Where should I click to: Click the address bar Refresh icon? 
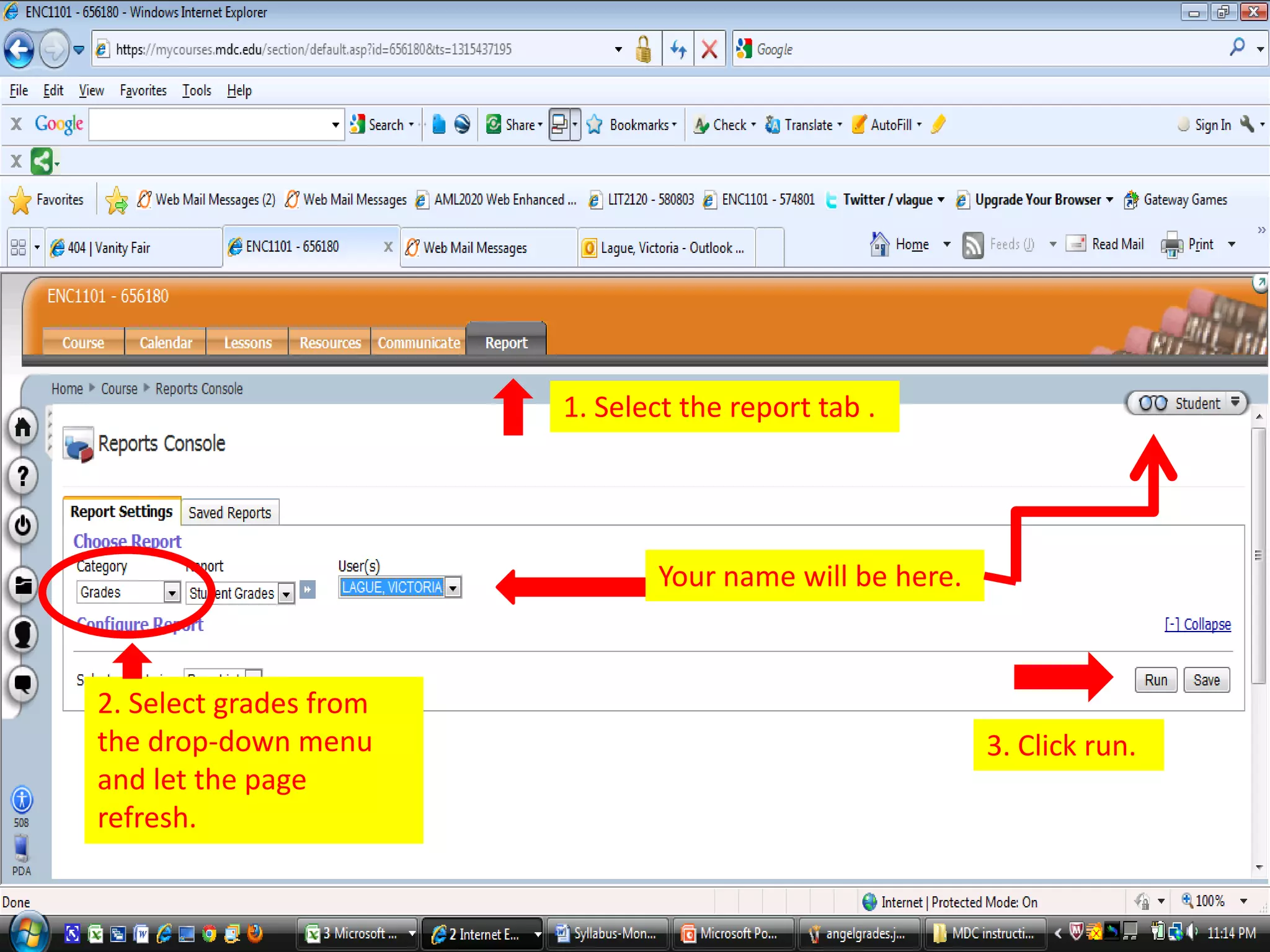click(678, 49)
